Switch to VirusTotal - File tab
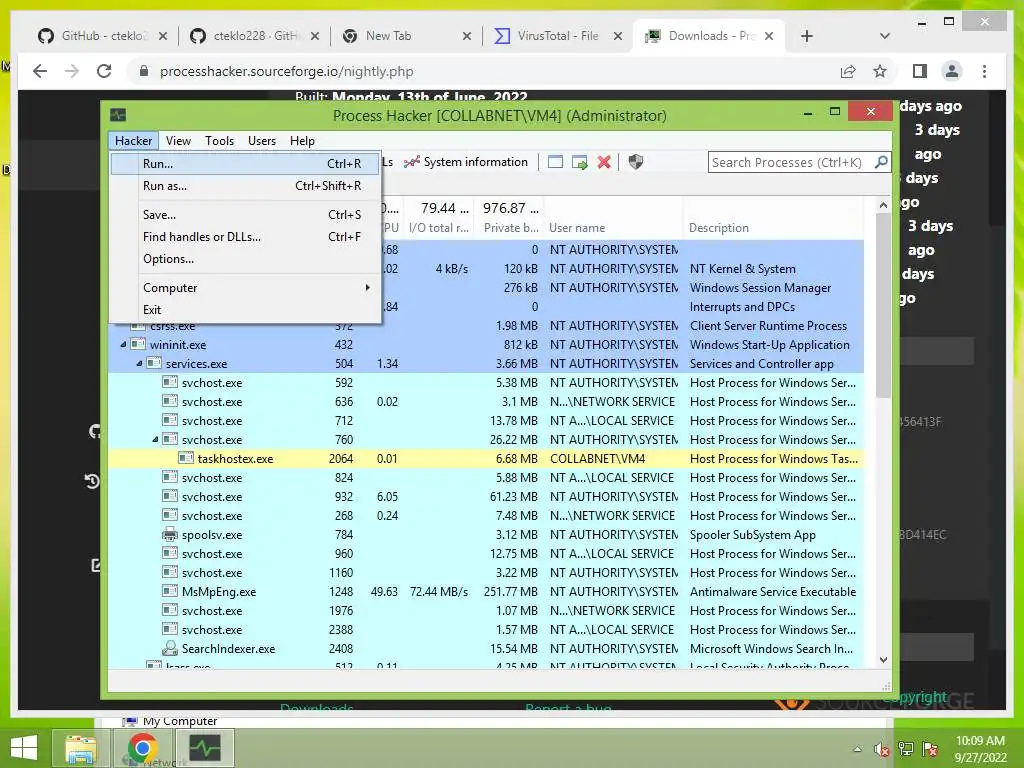The height and width of the screenshot is (768, 1024). pos(557,36)
